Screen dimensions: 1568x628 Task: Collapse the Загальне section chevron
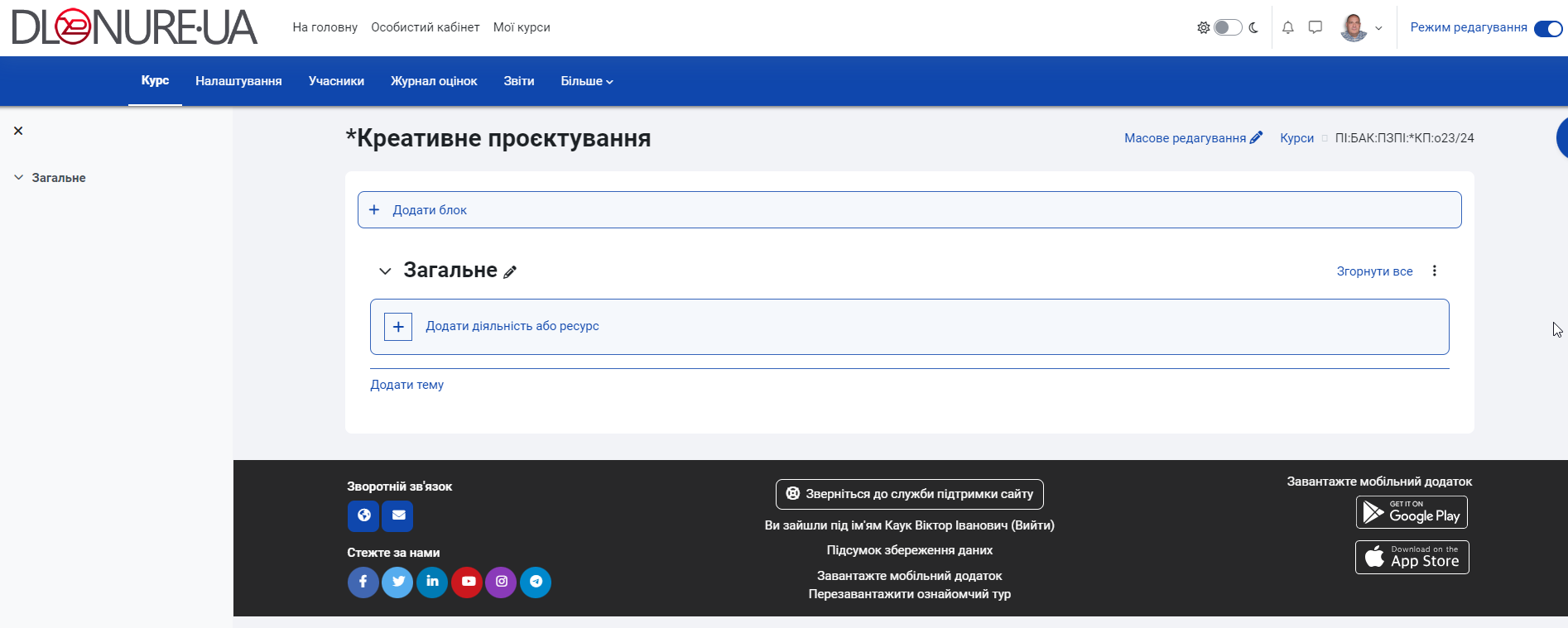pos(385,271)
